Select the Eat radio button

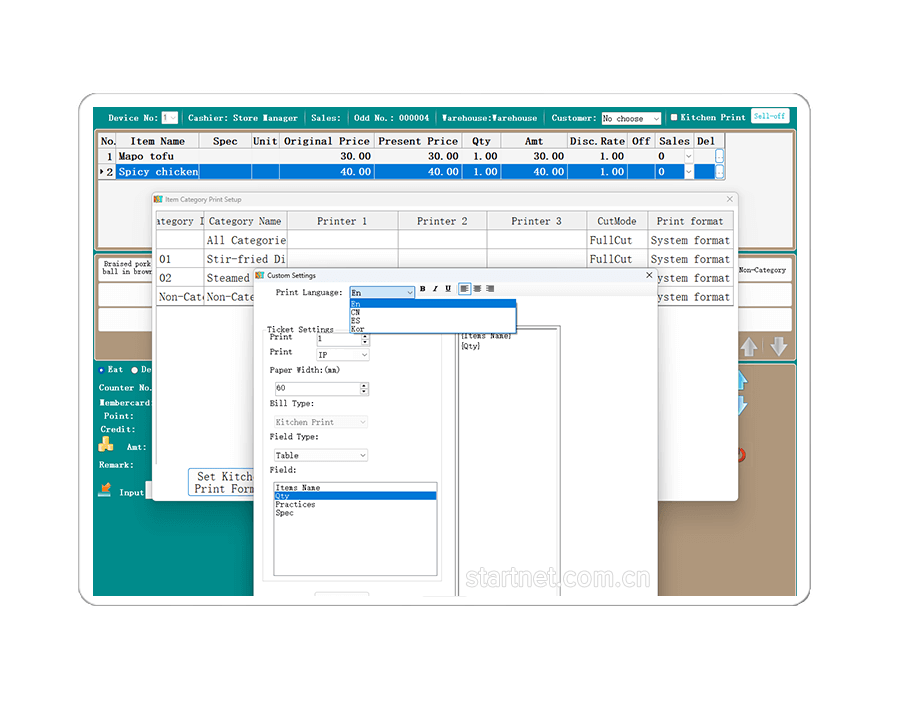[101, 370]
